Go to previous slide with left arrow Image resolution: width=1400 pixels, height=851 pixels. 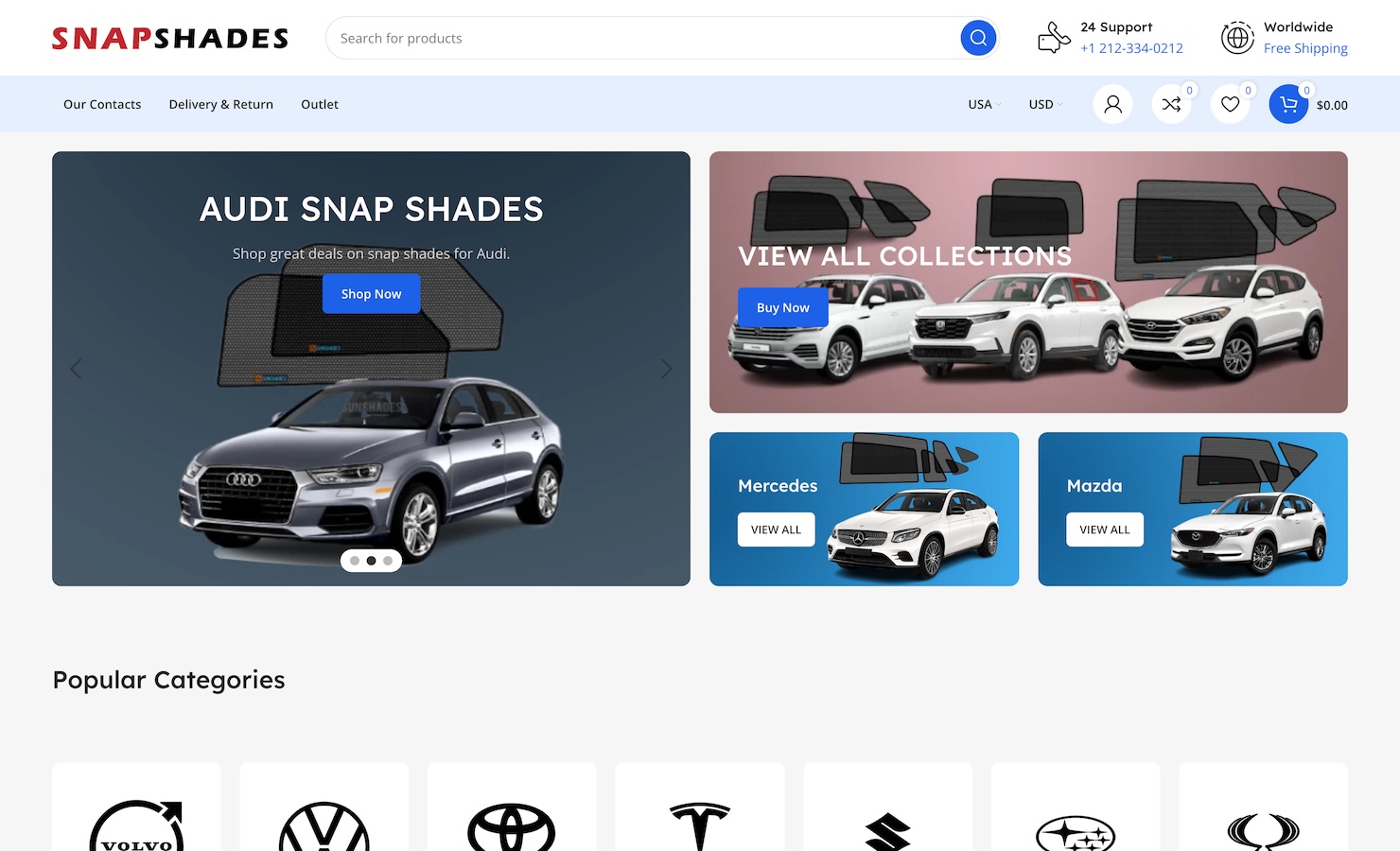pyautogui.click(x=76, y=369)
